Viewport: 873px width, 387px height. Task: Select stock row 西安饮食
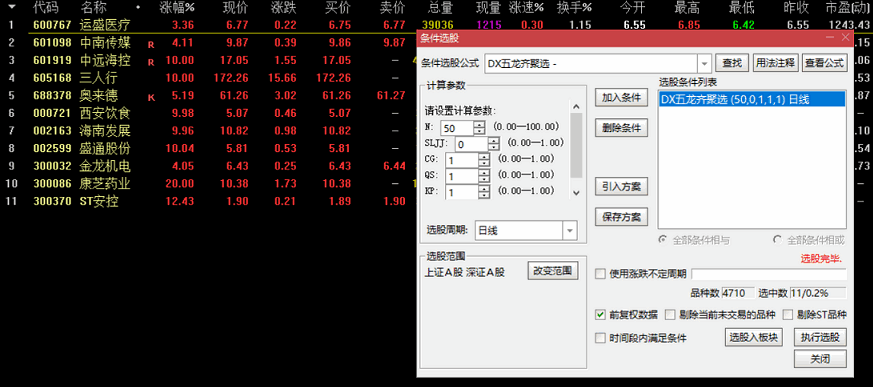[105, 113]
